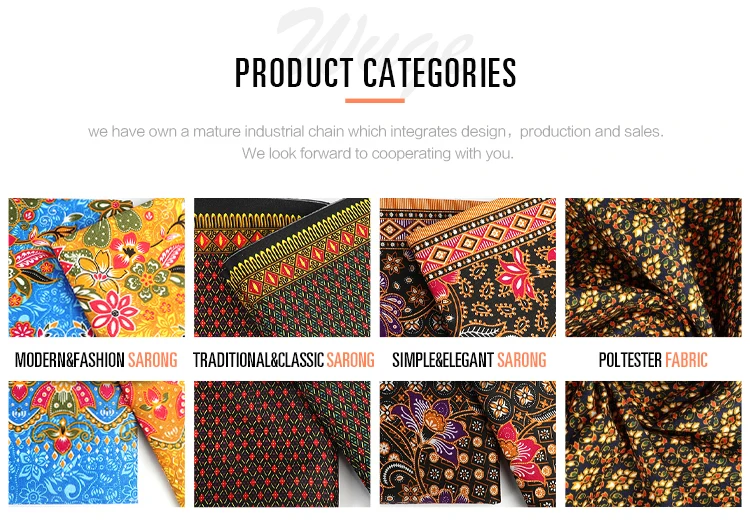This screenshot has height=531, width=750.
Task: View the pink lotus batik sarong image
Action: [x=468, y=267]
